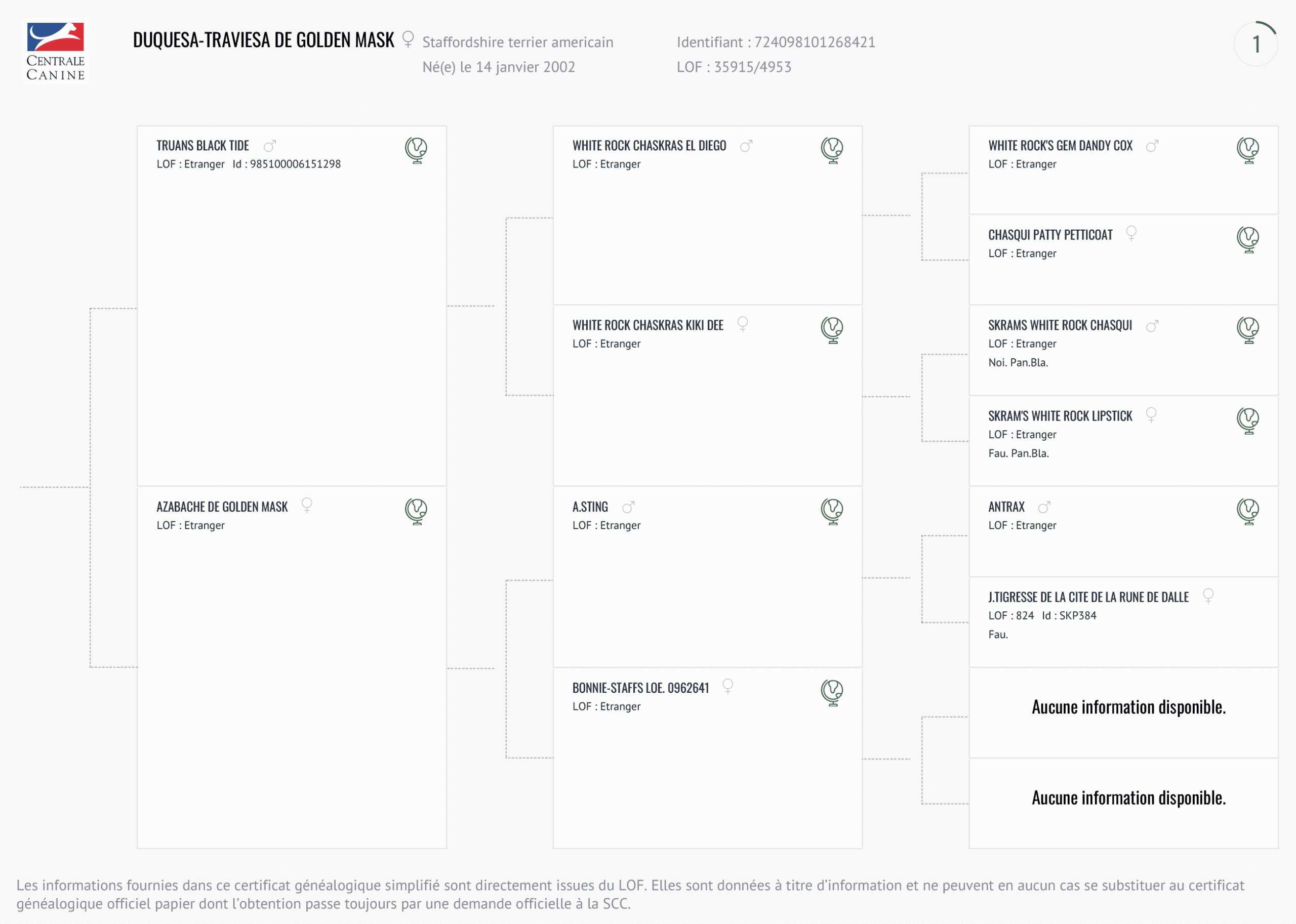Click male symbol beside WHITE ROCK CHASKRAS EL DIEGO
The width and height of the screenshot is (1296, 924).
[746, 146]
